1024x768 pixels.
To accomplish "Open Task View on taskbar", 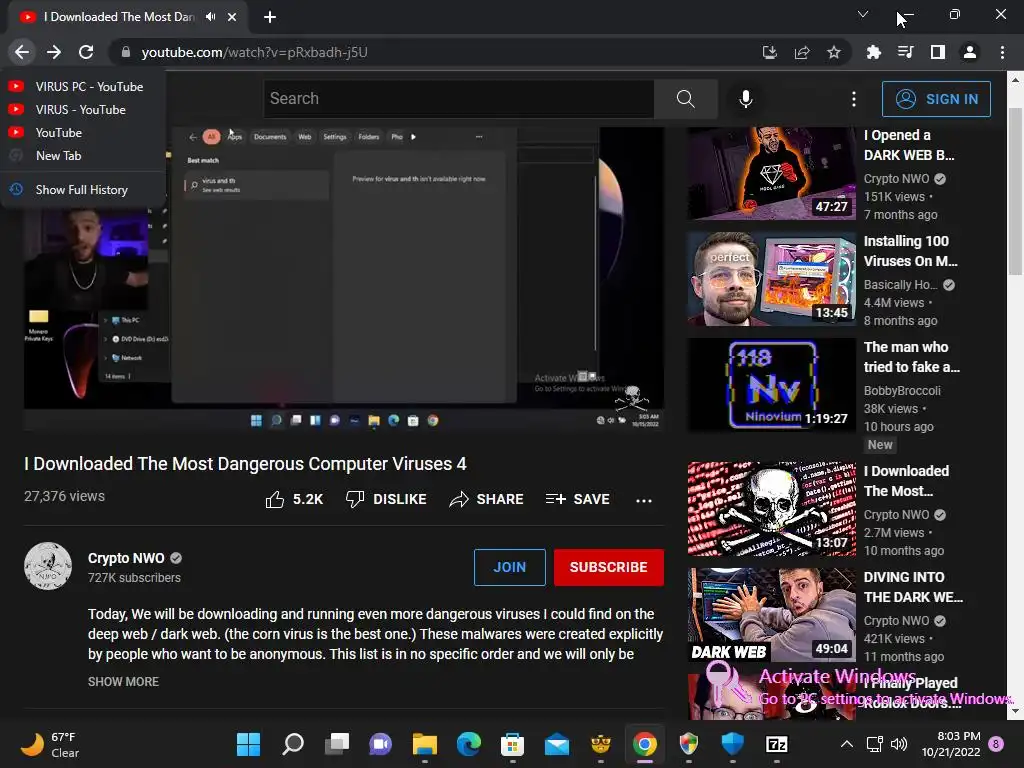I will [337, 744].
